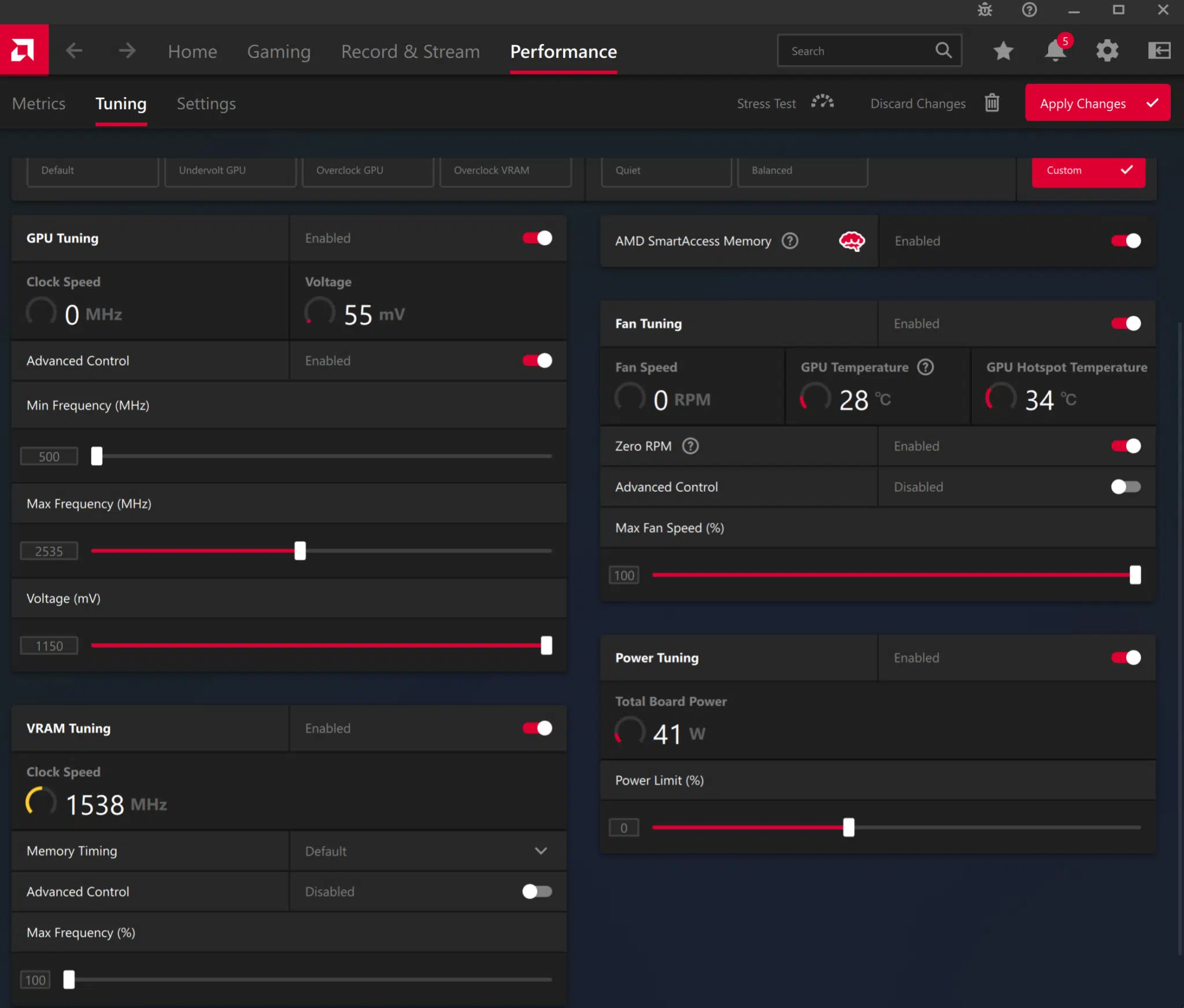Click Apply Changes button
The width and height of the screenshot is (1184, 1008).
click(1097, 103)
